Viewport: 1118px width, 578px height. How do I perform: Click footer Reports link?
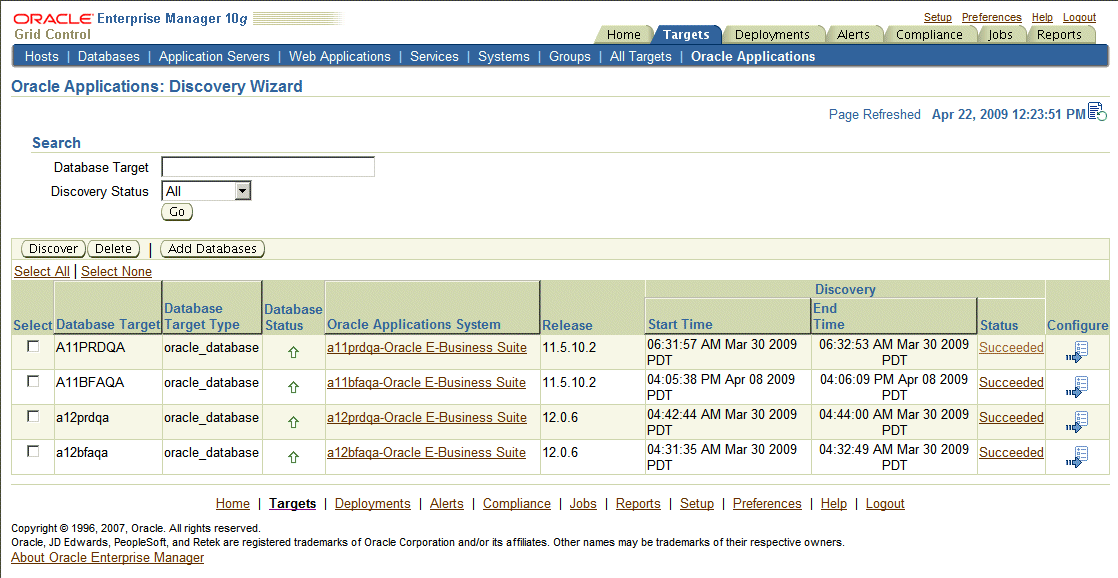(x=638, y=503)
